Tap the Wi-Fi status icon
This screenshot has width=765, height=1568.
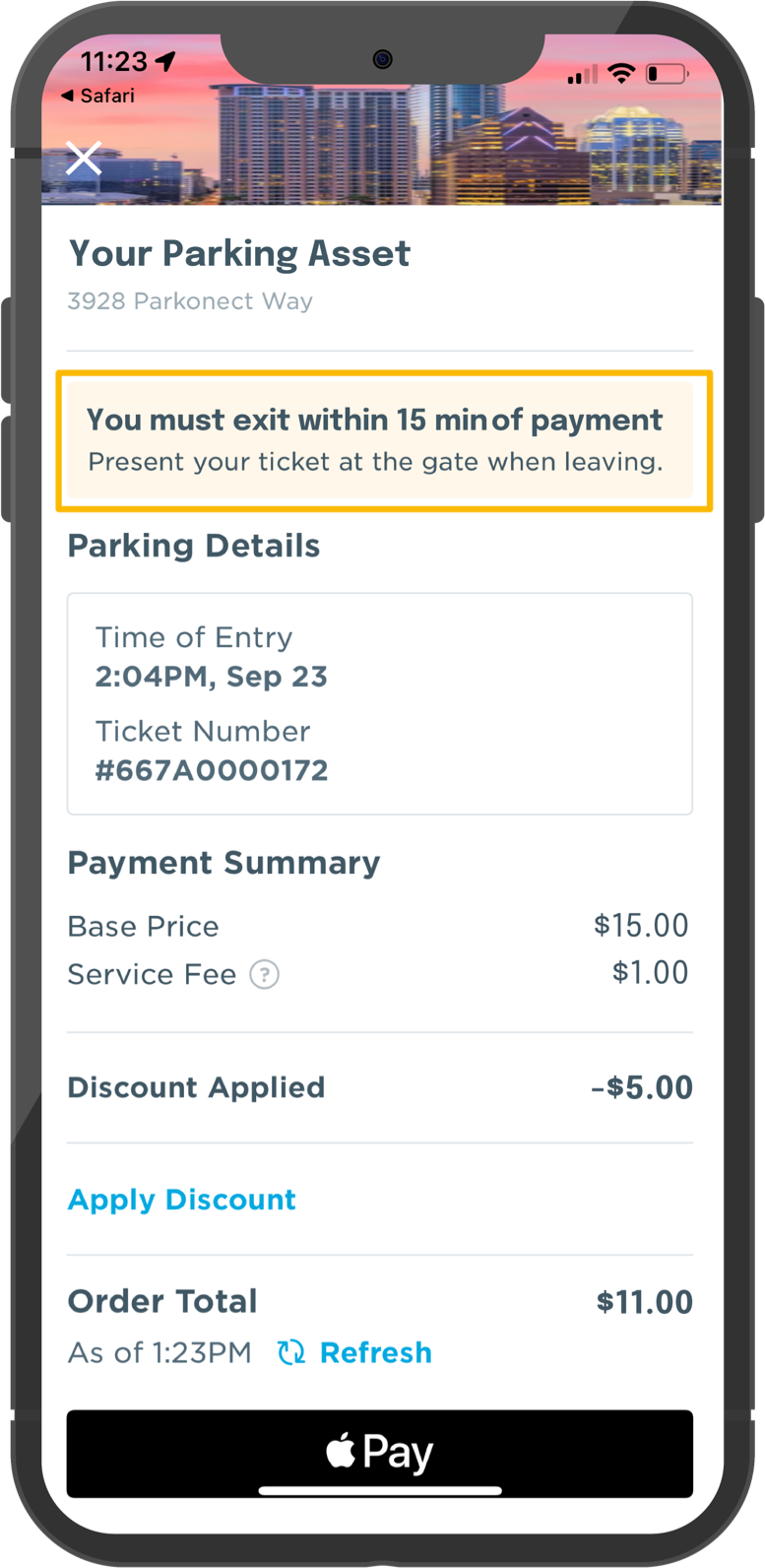pyautogui.click(x=621, y=73)
